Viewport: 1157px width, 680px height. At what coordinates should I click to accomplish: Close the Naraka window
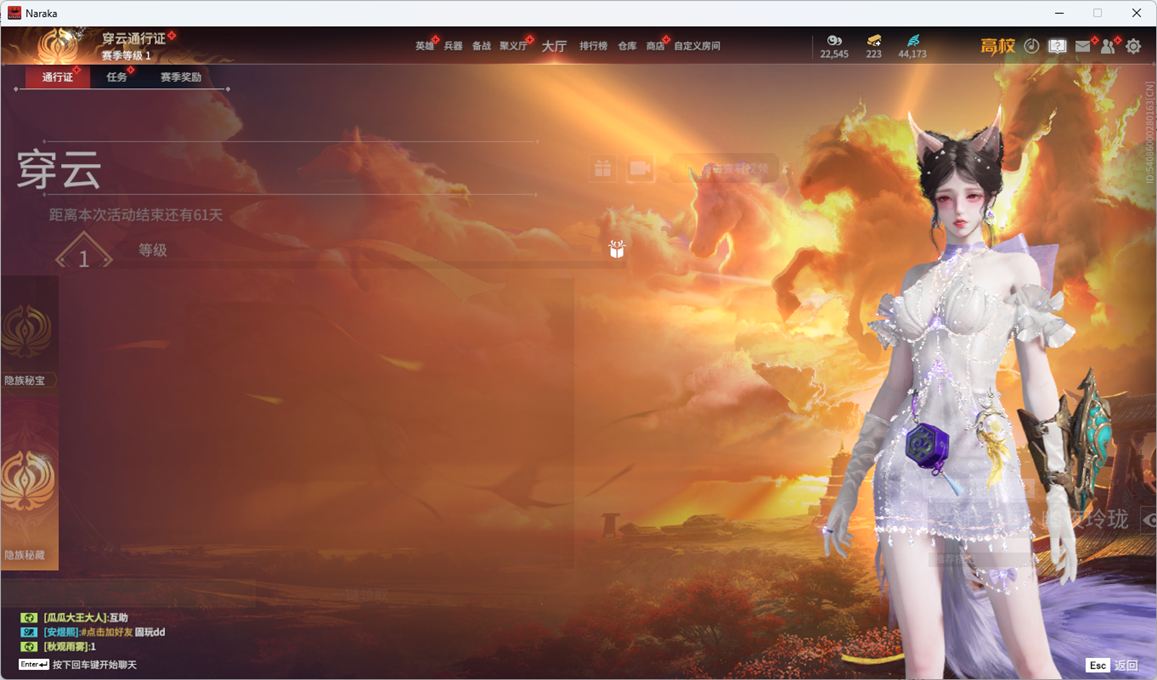point(1136,13)
